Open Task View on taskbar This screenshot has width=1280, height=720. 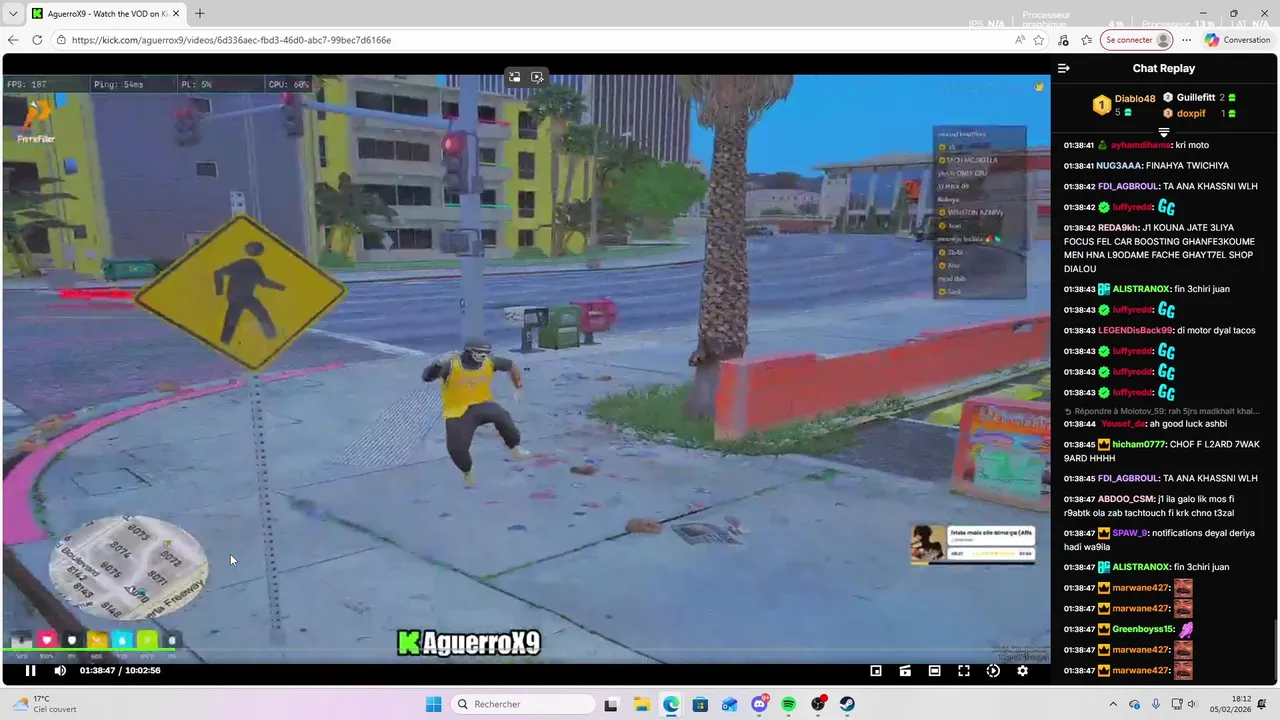pos(611,705)
